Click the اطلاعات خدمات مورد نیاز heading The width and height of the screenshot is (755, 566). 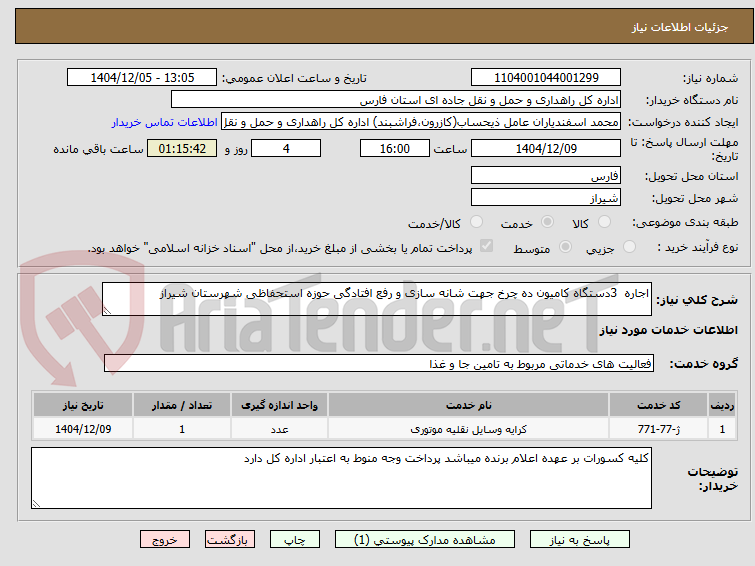668,330
